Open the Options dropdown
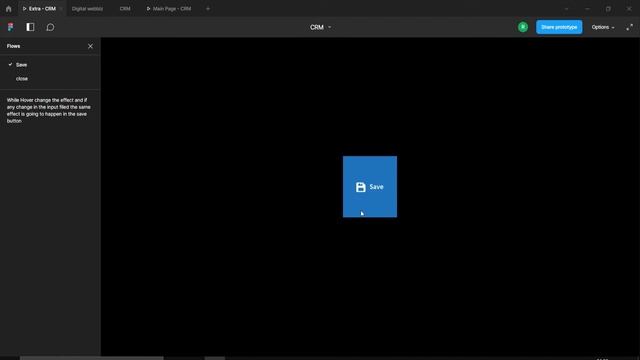 [602, 27]
